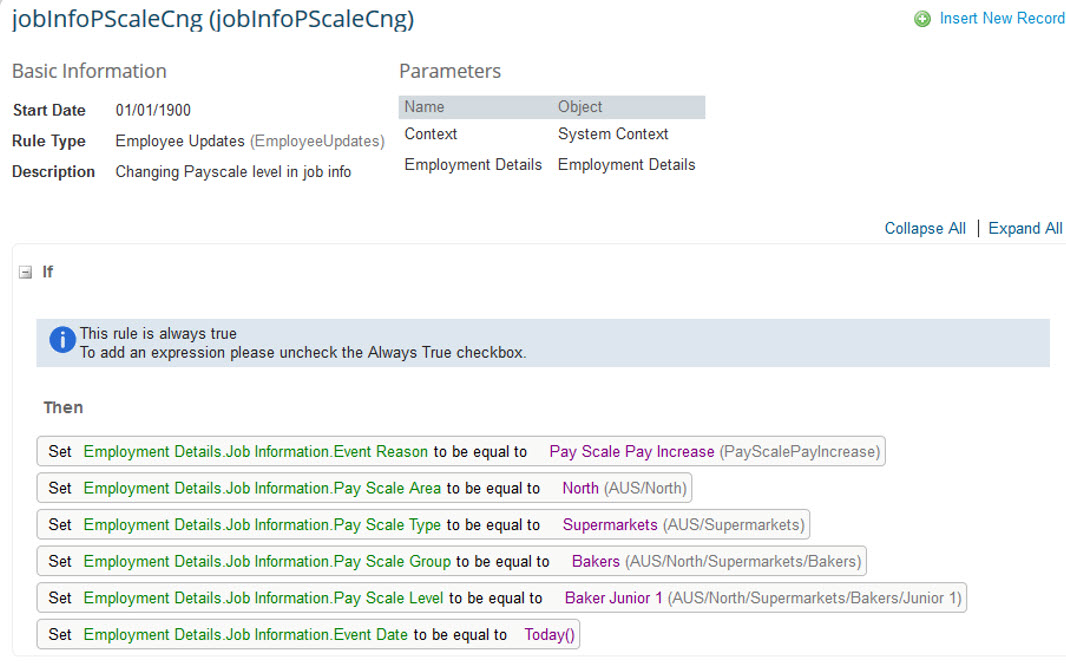Click the jobInfoPScaleCng page title
1066x672 pixels.
point(213,19)
